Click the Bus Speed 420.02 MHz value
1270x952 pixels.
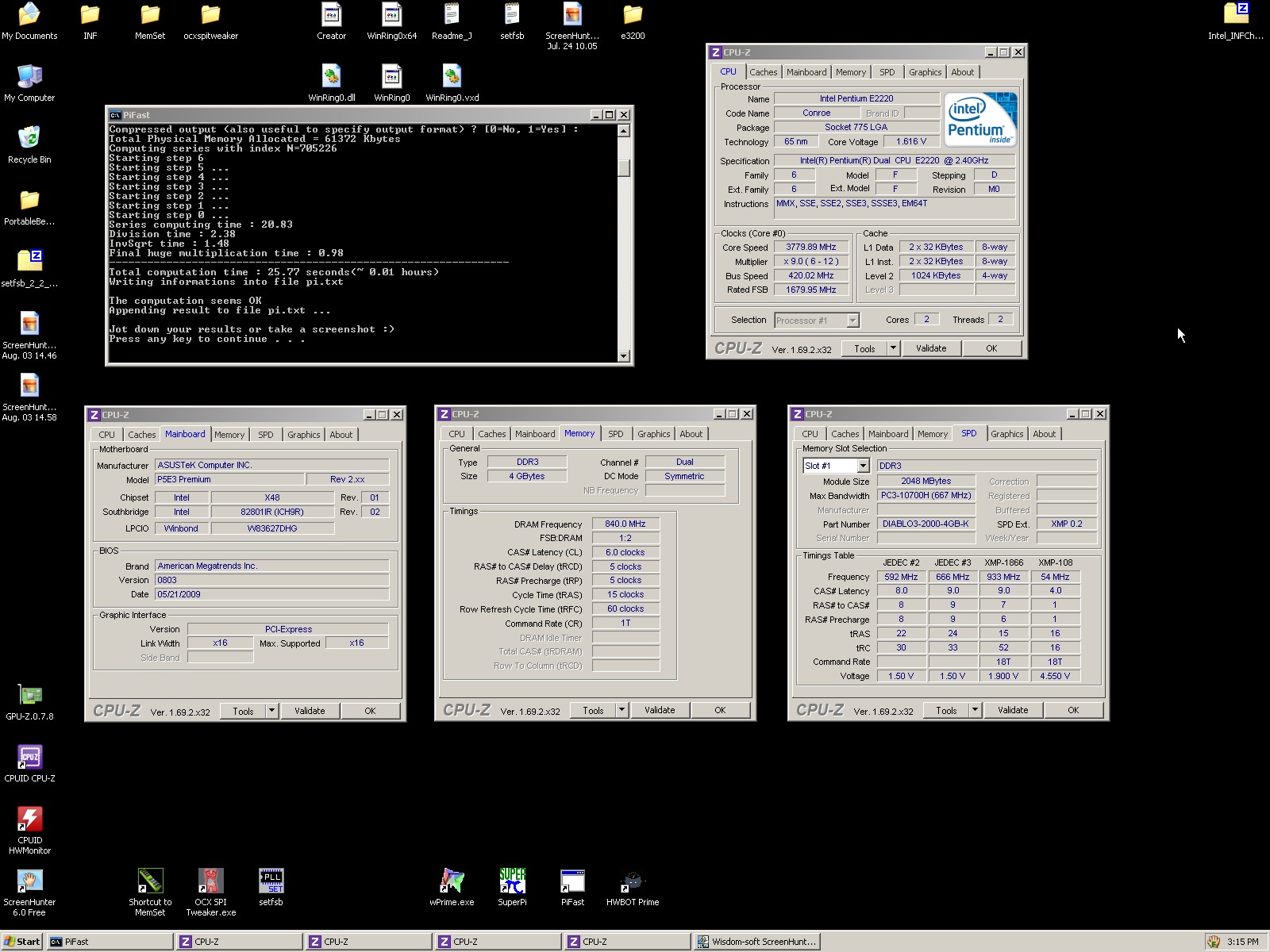[x=811, y=275]
